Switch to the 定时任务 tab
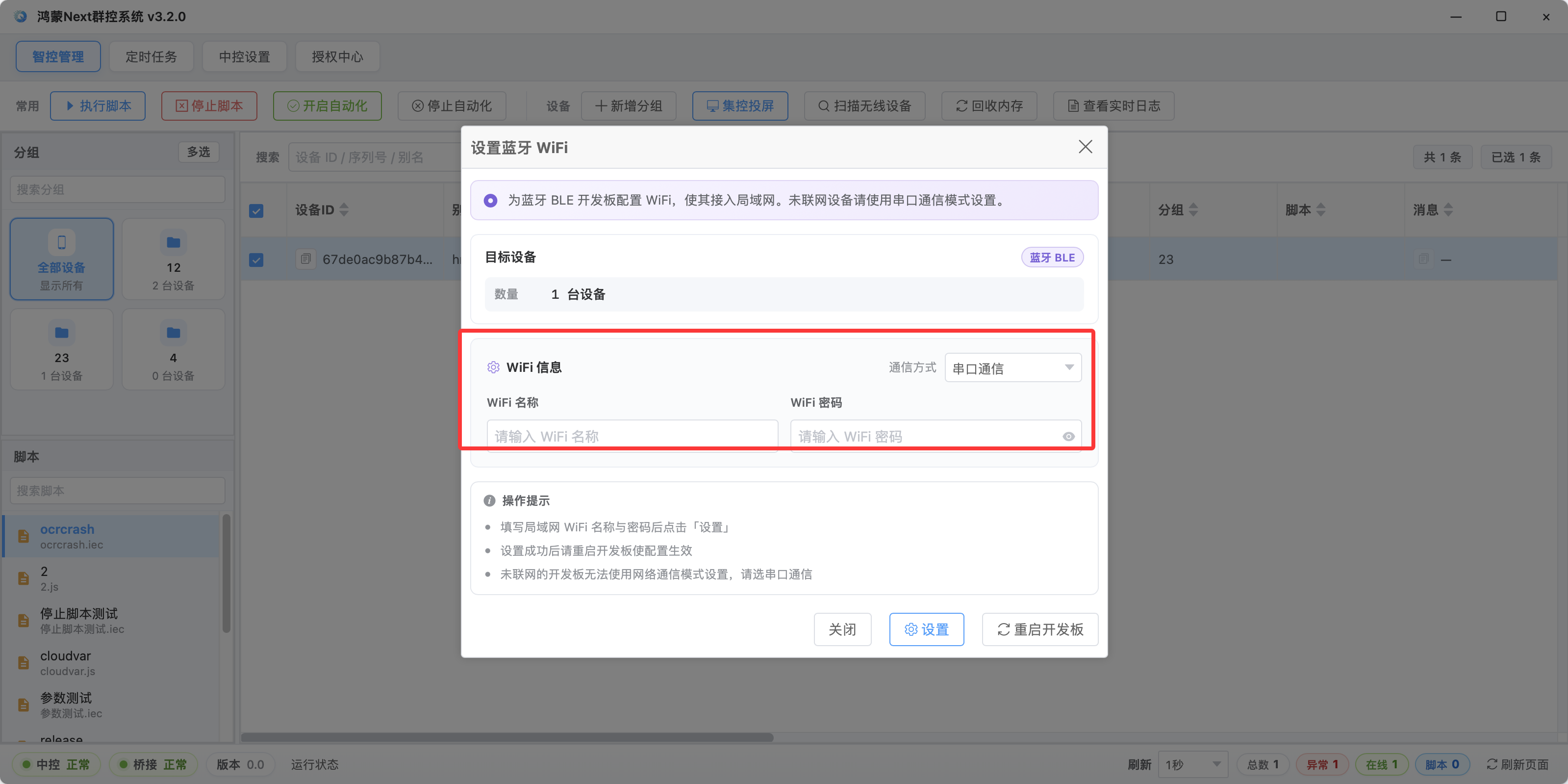The height and width of the screenshot is (784, 1568). click(151, 56)
